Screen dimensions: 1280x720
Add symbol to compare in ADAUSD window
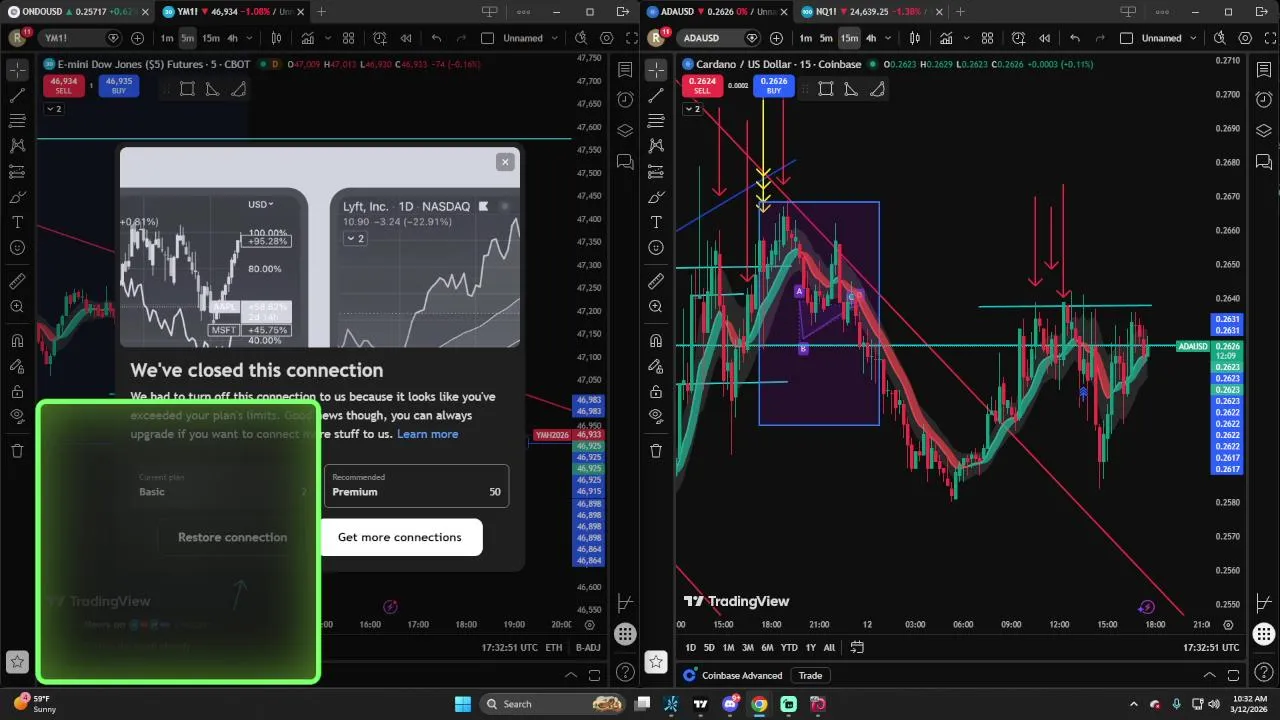(777, 38)
